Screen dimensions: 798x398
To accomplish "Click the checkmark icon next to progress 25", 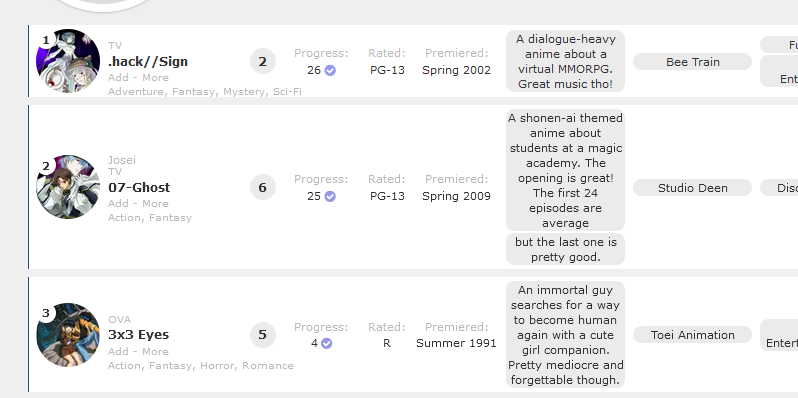I will point(330,196).
